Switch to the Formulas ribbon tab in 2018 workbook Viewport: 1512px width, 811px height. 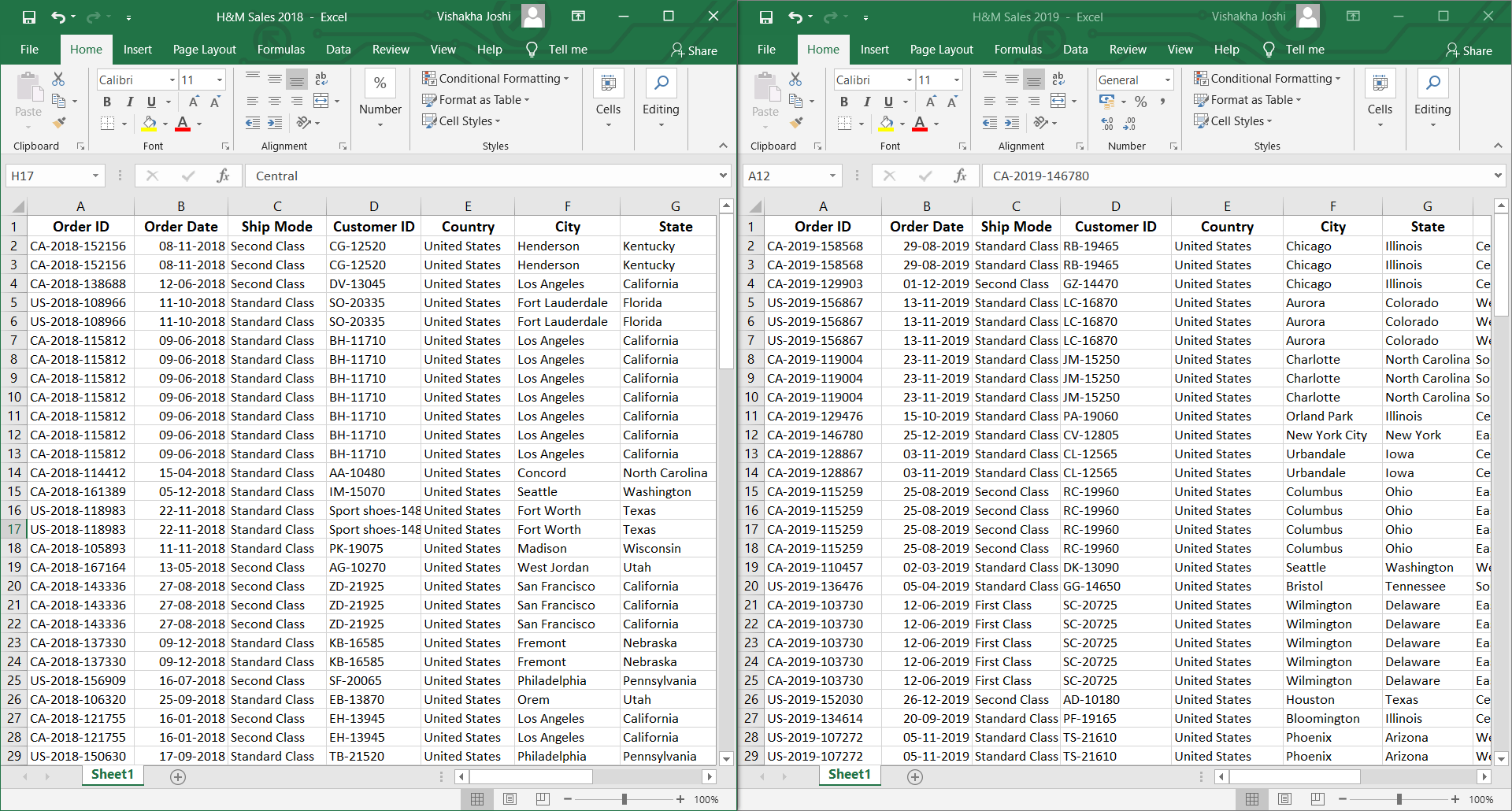[280, 49]
